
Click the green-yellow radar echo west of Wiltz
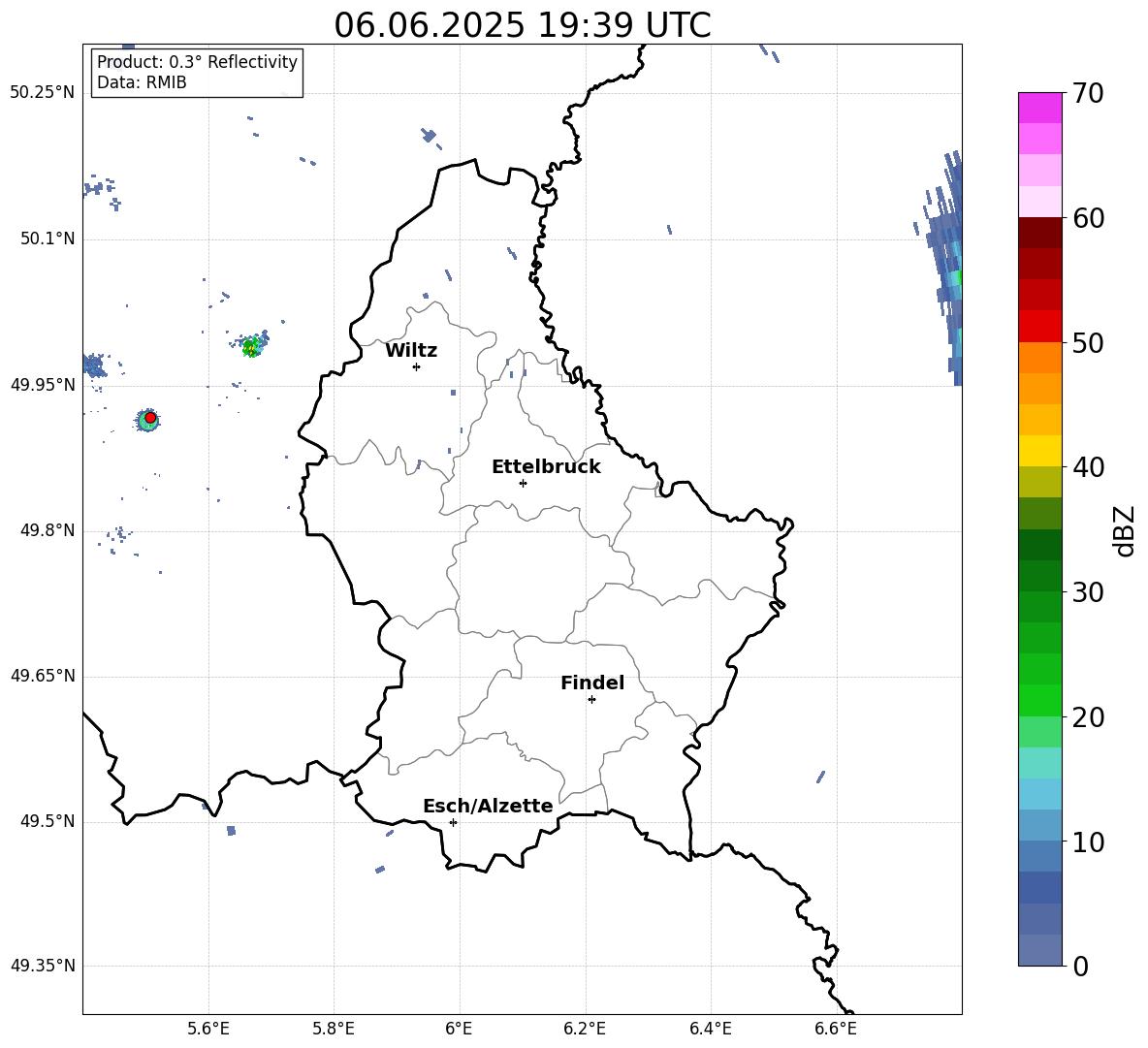251,347
